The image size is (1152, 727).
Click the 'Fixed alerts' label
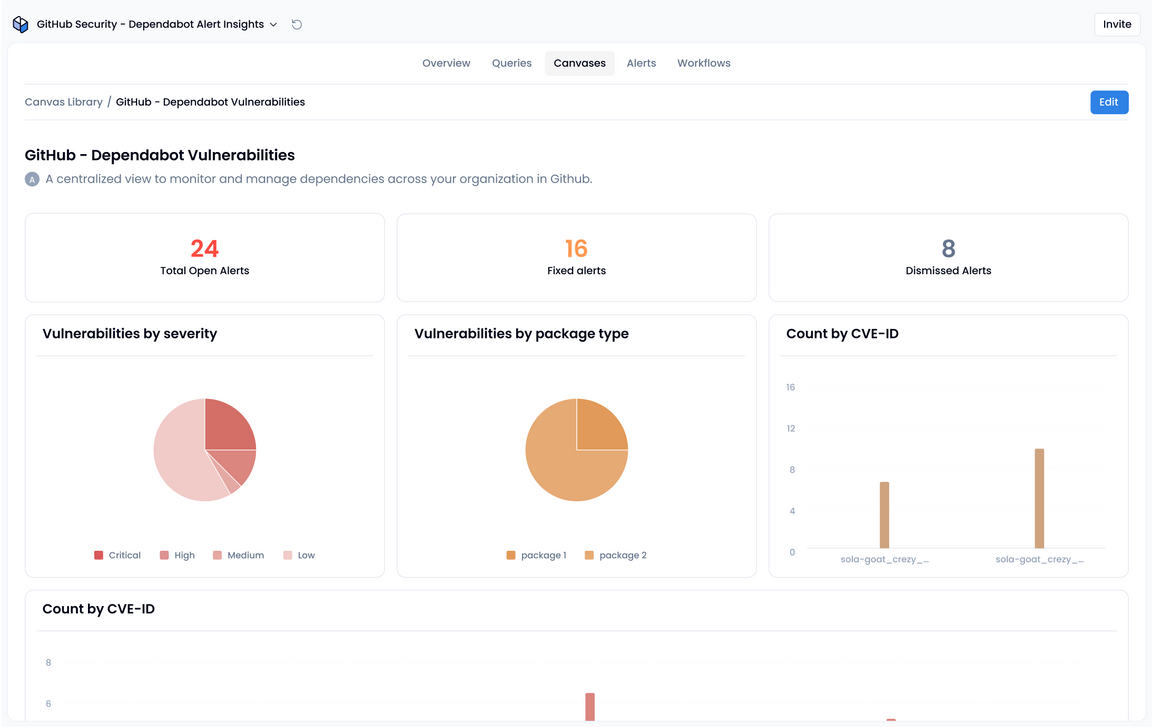pos(577,271)
